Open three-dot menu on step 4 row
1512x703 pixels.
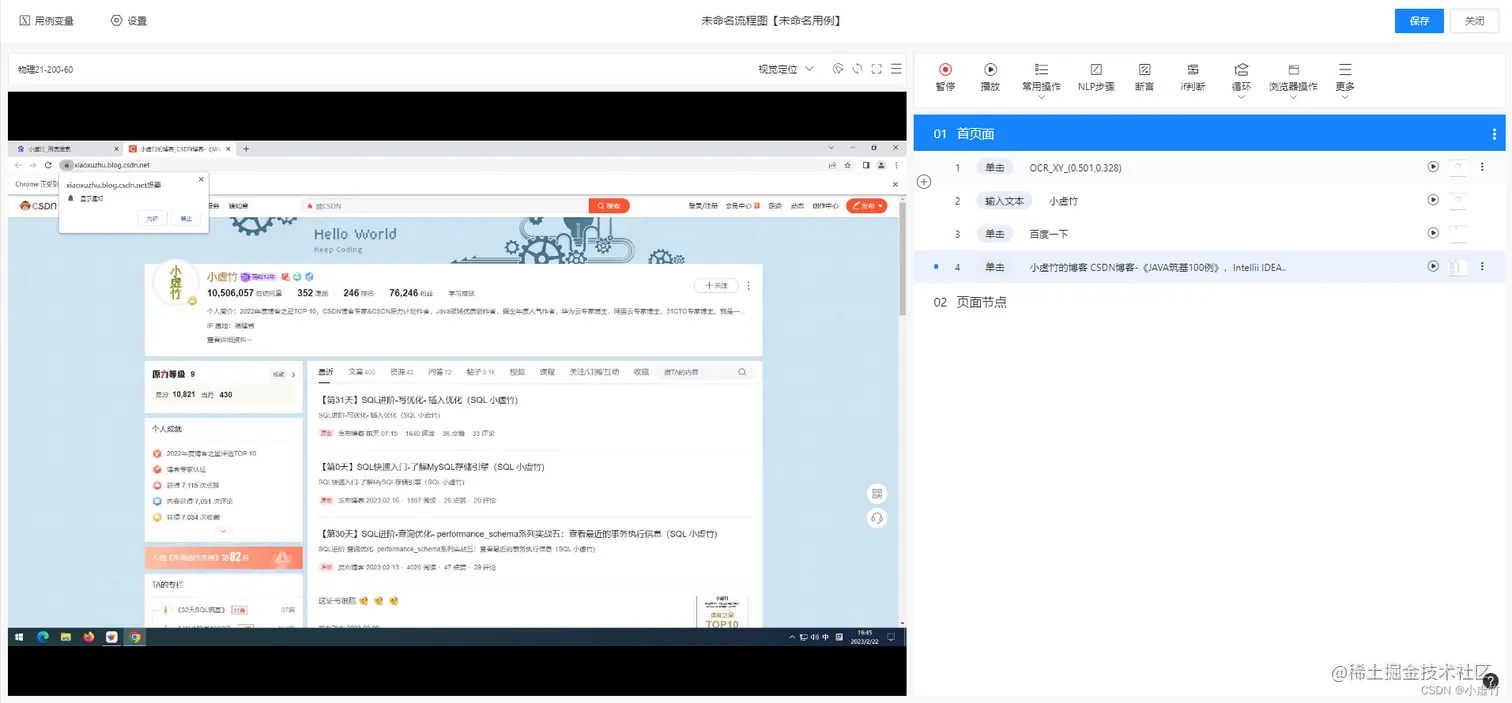[1482, 266]
